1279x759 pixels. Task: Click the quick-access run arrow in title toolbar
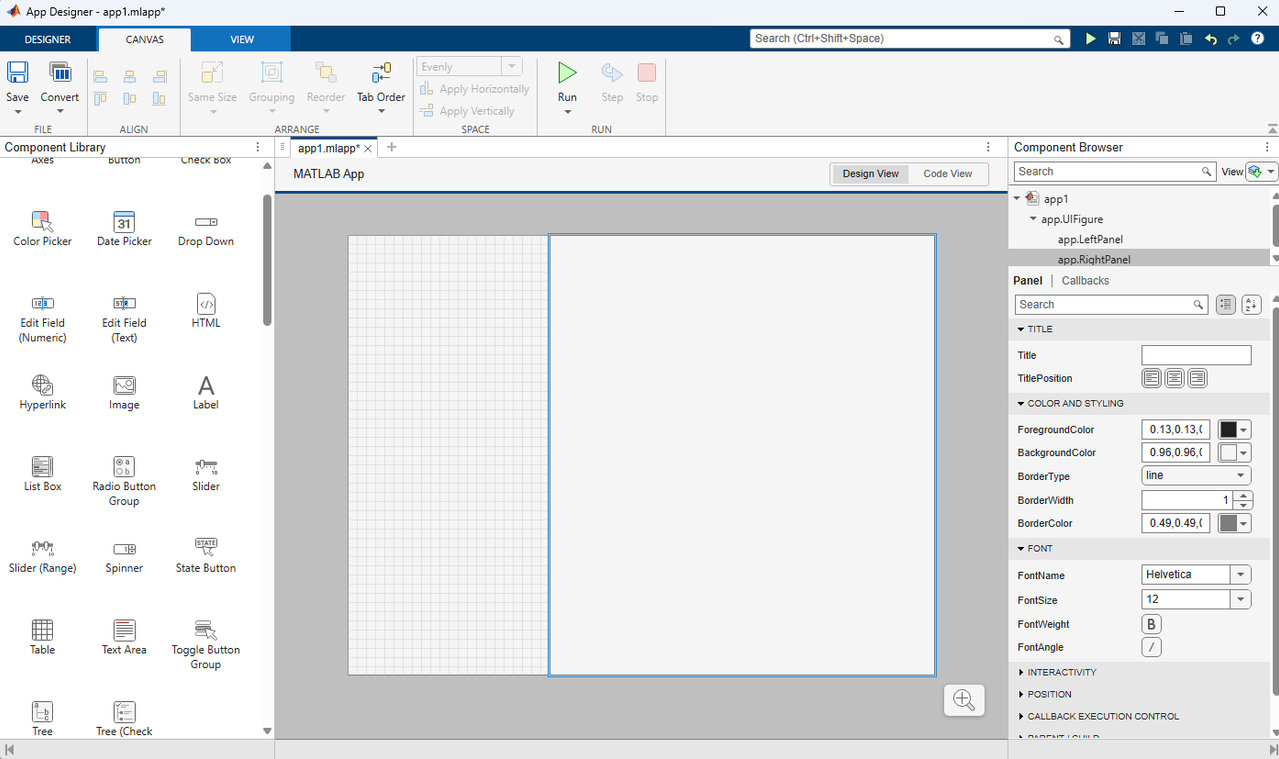pyautogui.click(x=1091, y=39)
